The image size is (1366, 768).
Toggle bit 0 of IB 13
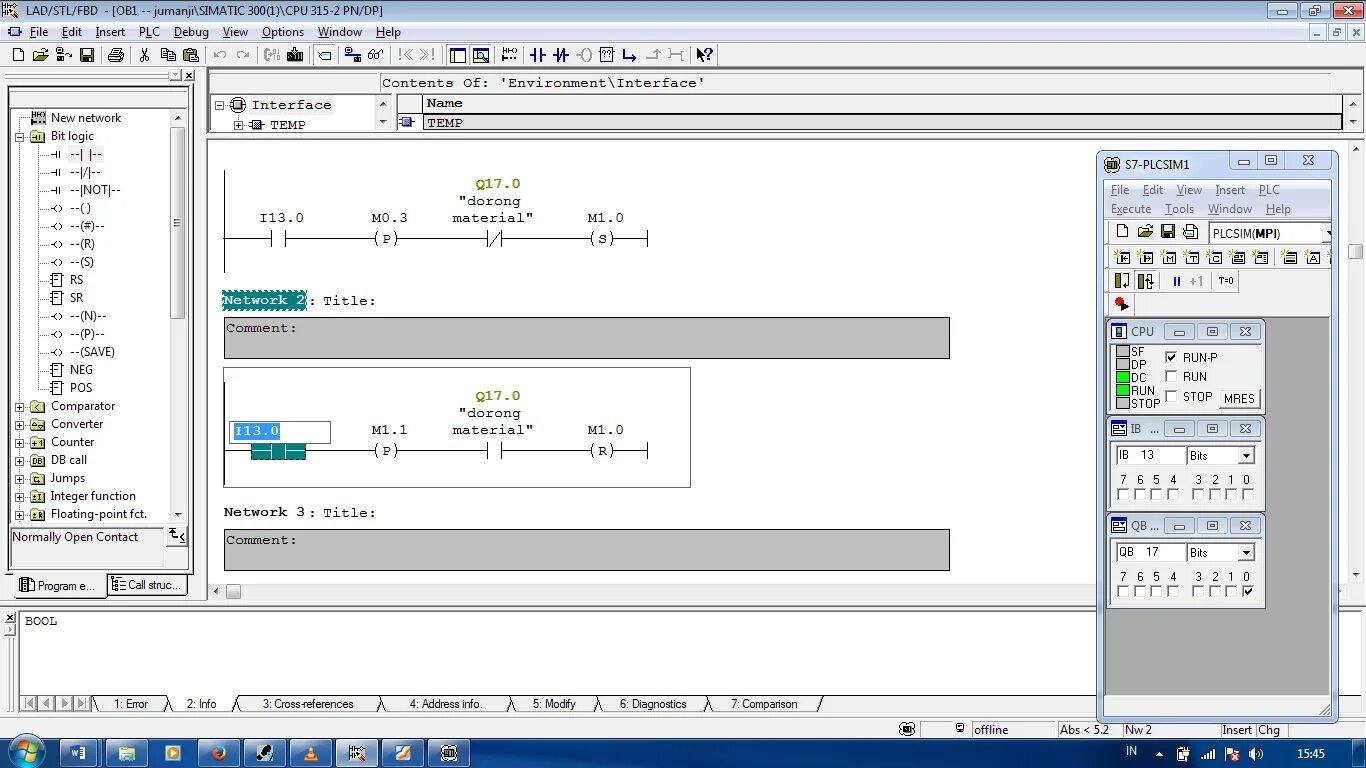pos(1247,494)
